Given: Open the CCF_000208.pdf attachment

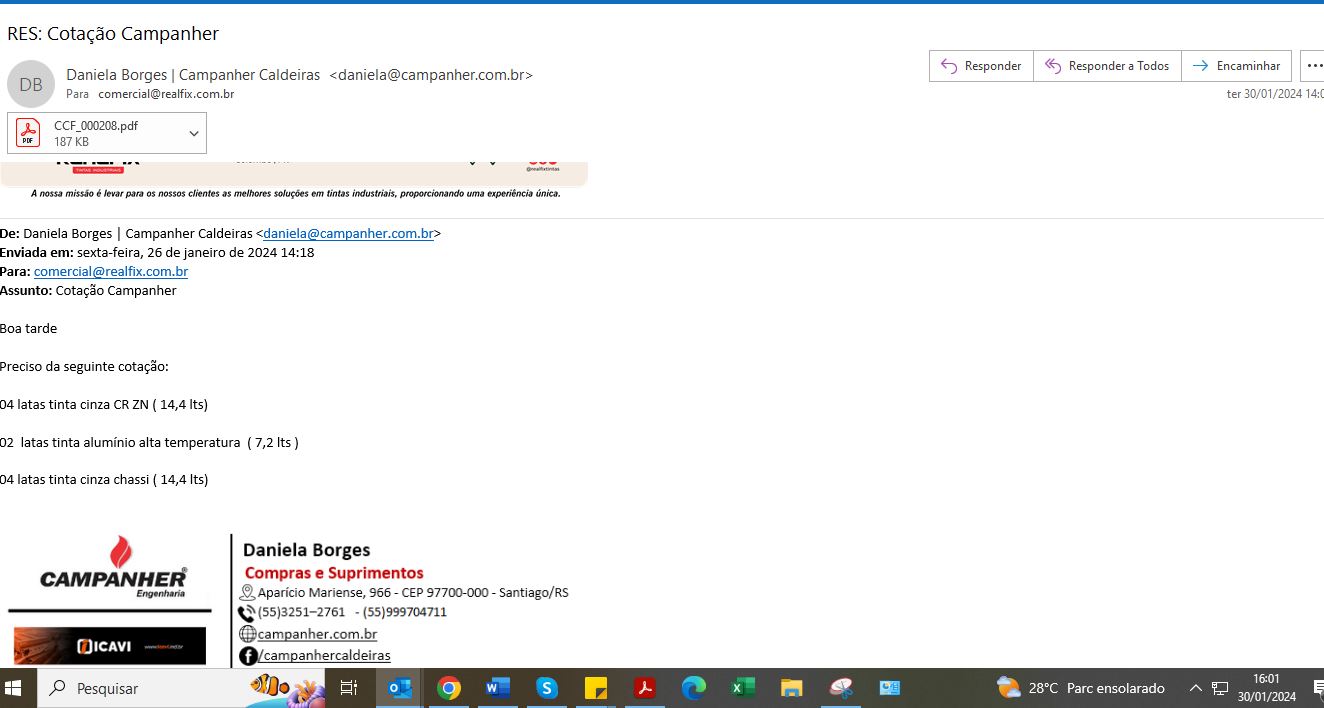Looking at the screenshot, I should 95,133.
